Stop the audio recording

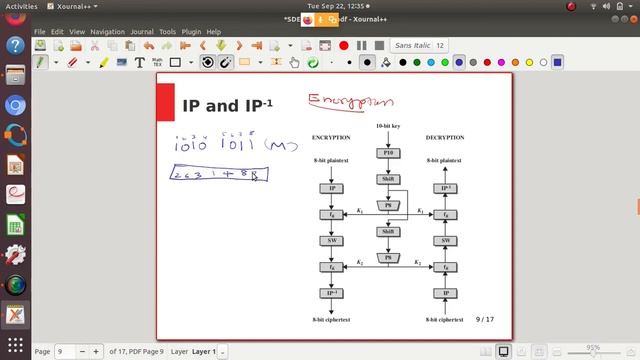[379, 45]
